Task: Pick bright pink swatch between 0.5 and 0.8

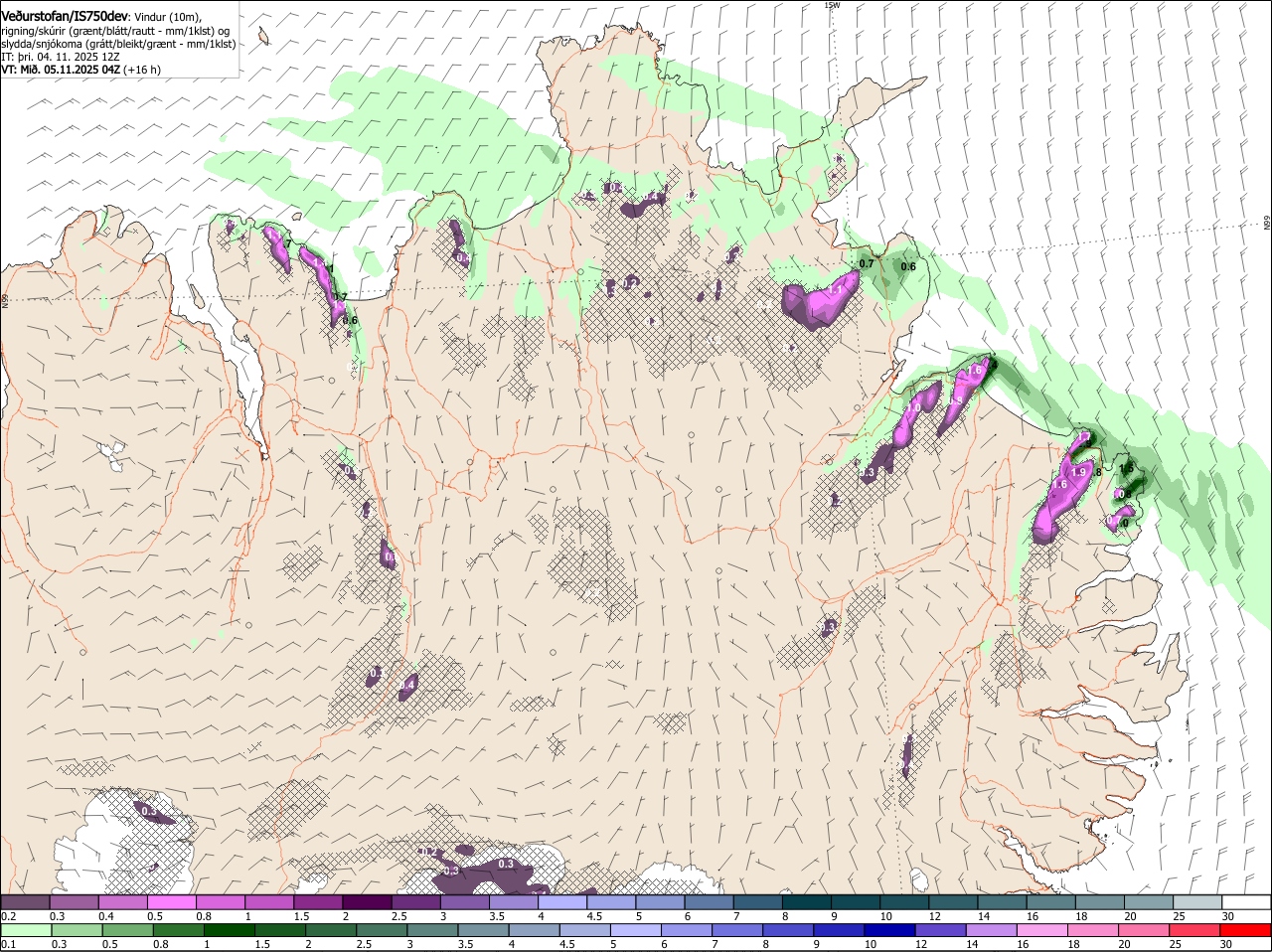Action: click(171, 902)
